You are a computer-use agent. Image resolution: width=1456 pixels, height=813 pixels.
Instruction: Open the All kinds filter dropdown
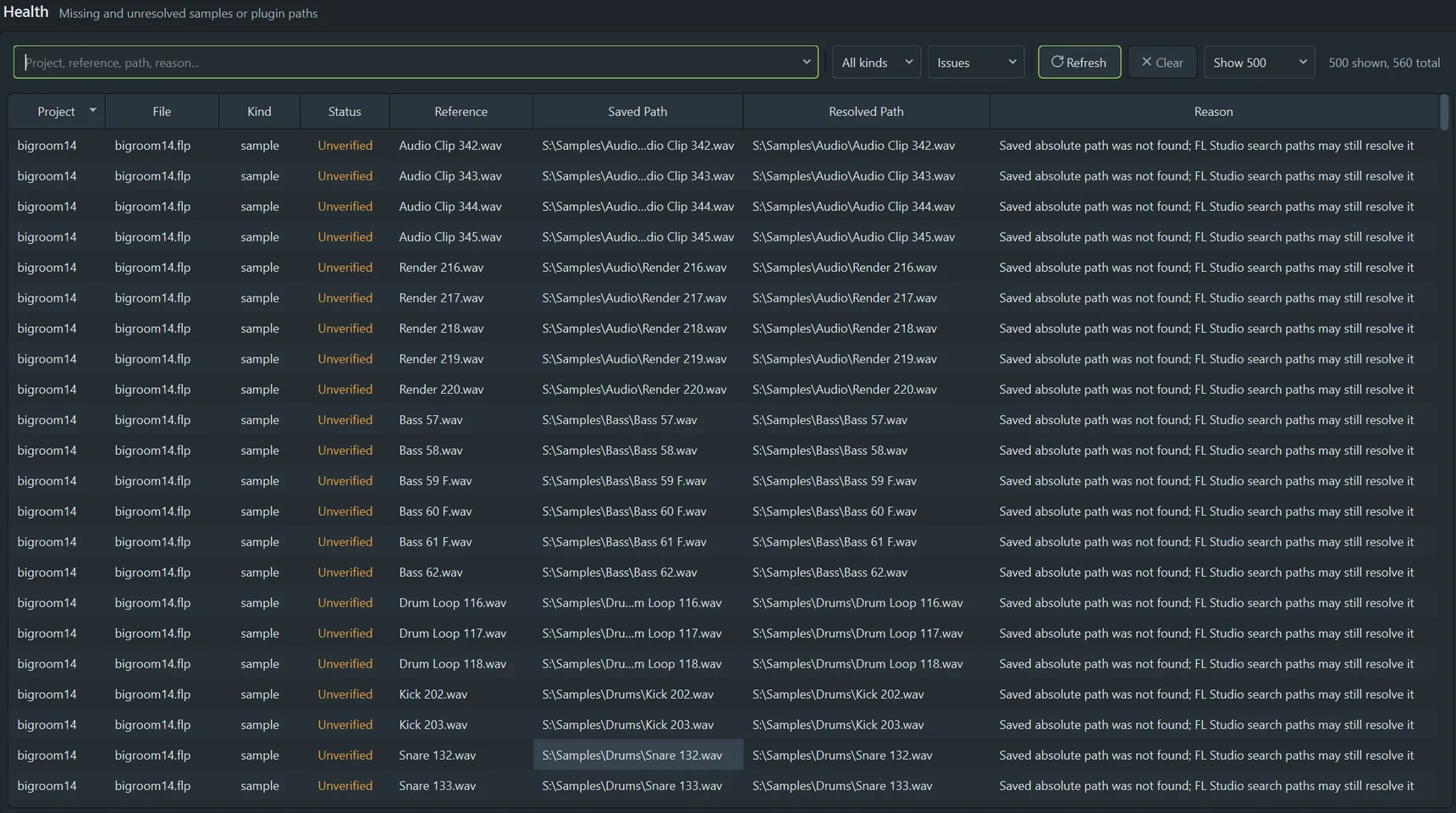(x=876, y=62)
